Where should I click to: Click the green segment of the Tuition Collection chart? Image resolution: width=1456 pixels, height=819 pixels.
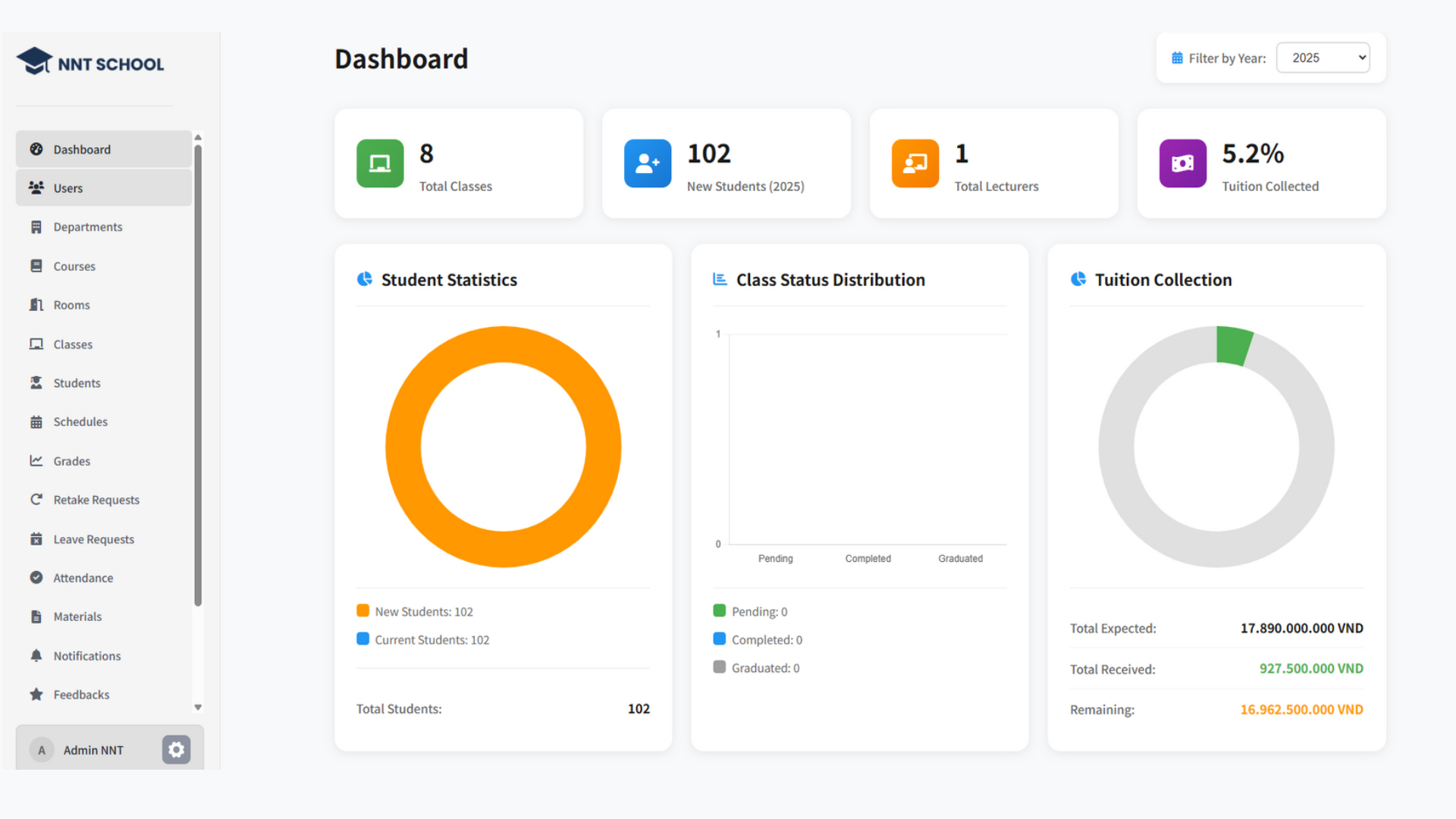[x=1232, y=346]
